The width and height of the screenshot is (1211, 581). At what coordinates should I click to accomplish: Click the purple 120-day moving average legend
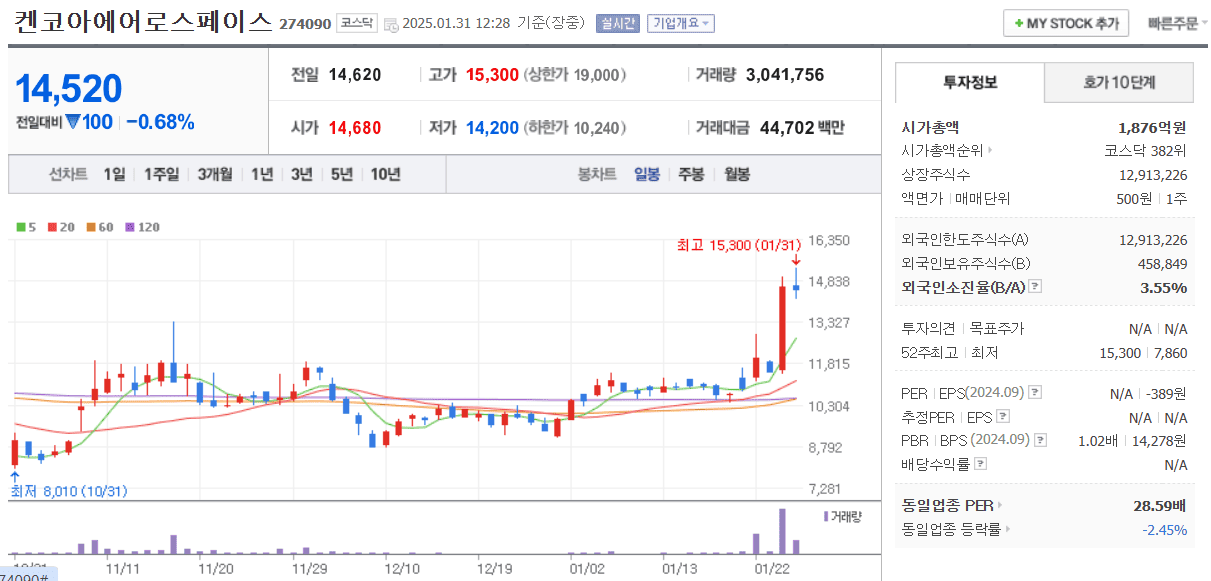point(142,227)
